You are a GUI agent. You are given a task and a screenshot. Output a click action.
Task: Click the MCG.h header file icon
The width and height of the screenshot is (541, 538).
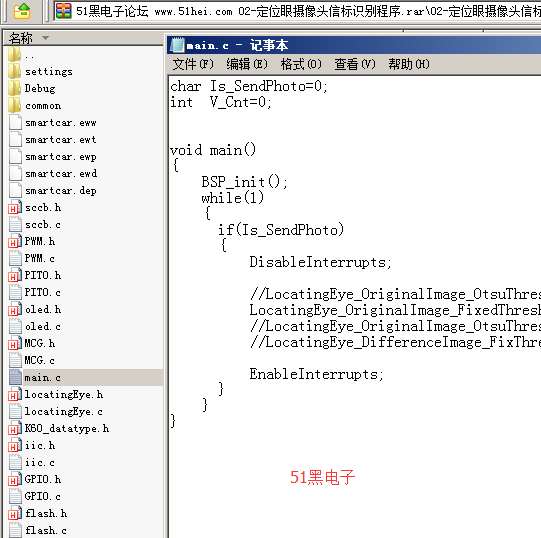(x=15, y=343)
